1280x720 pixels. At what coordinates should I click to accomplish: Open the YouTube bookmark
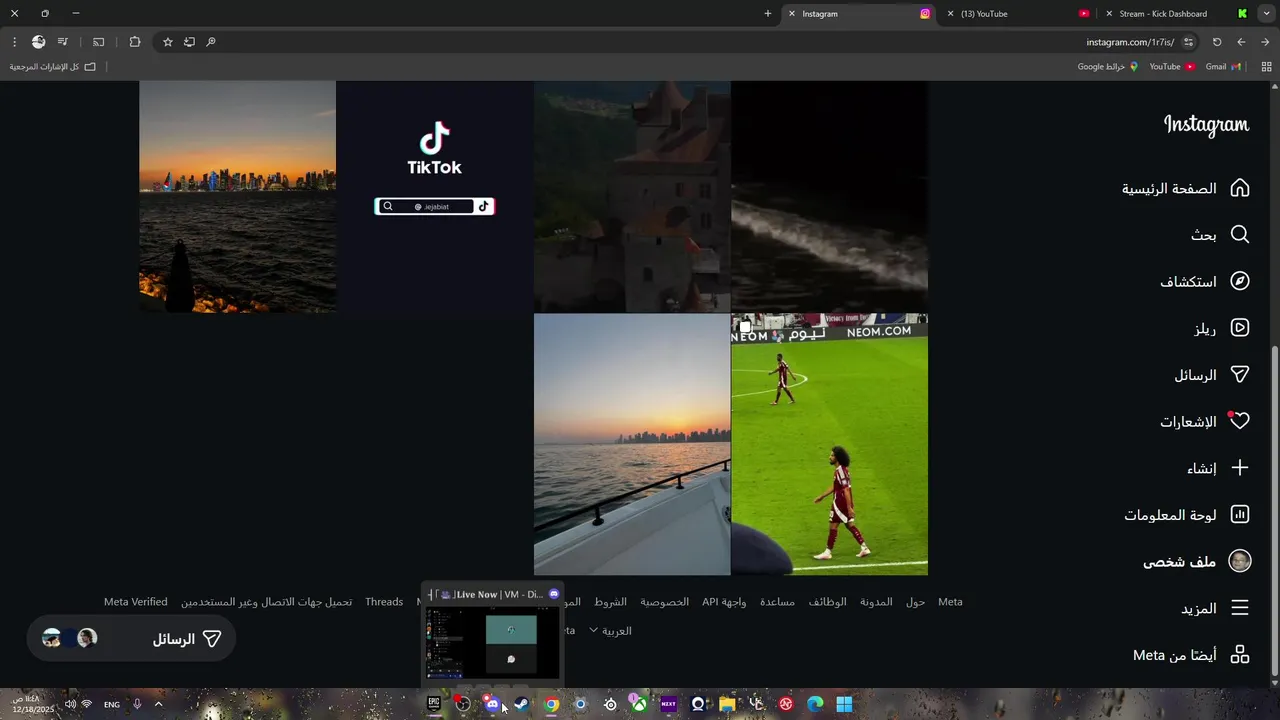1172,67
